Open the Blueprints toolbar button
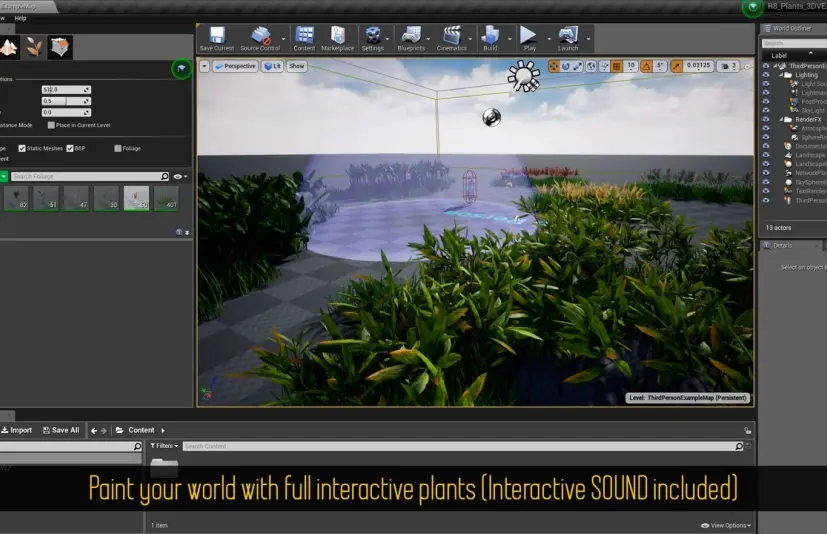This screenshot has height=534, width=827. (411, 39)
